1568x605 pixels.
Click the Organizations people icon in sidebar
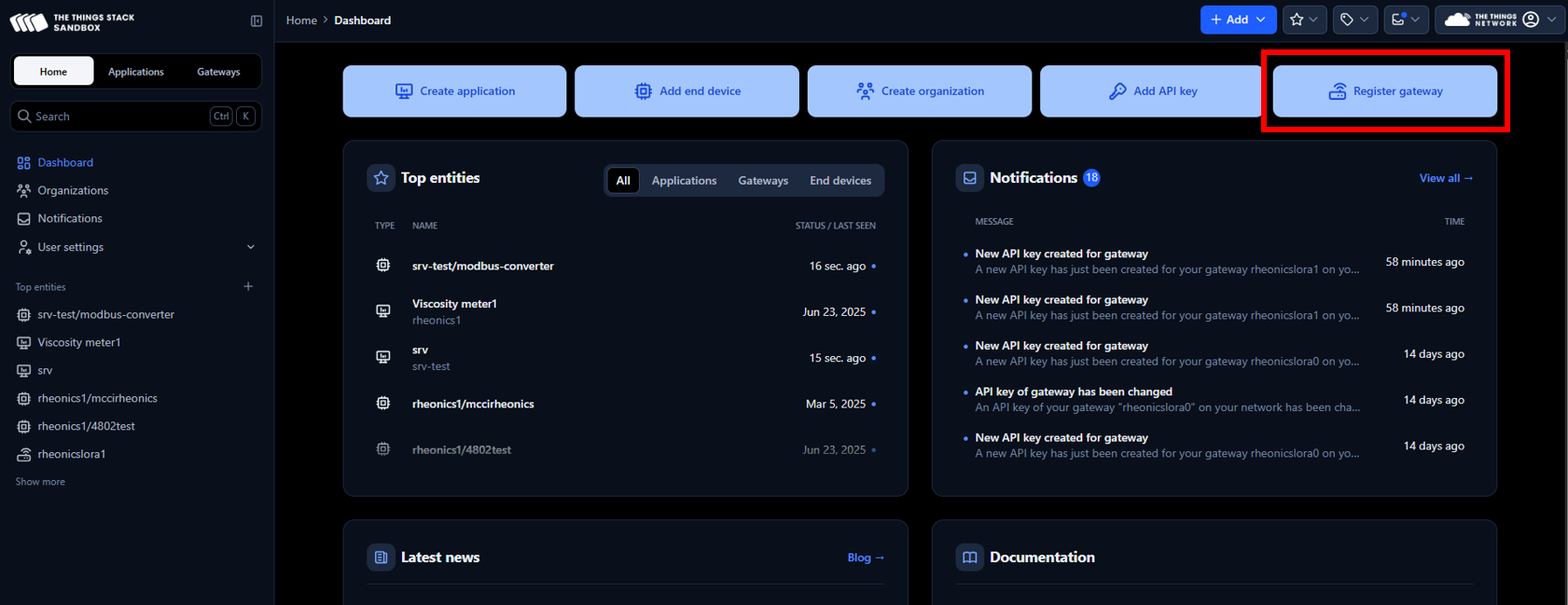click(23, 190)
